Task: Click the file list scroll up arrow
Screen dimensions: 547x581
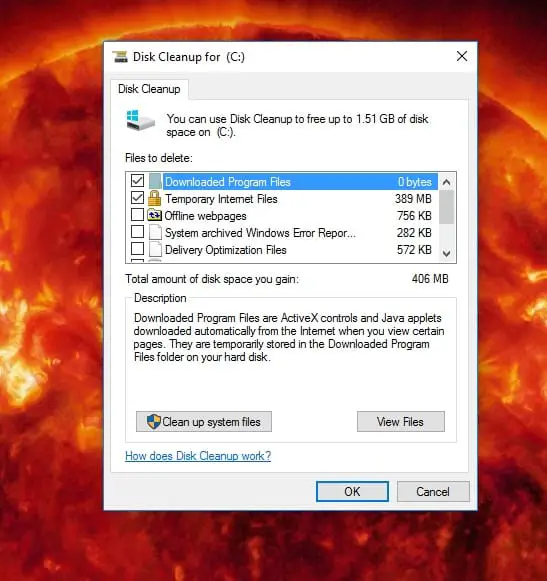Action: (447, 182)
